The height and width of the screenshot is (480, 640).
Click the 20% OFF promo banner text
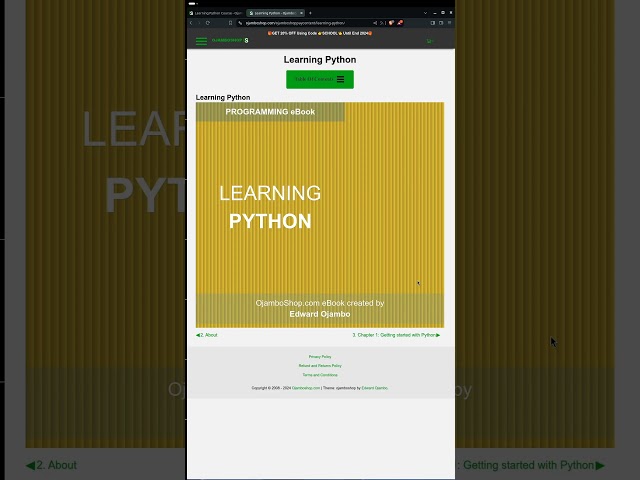[320, 33]
